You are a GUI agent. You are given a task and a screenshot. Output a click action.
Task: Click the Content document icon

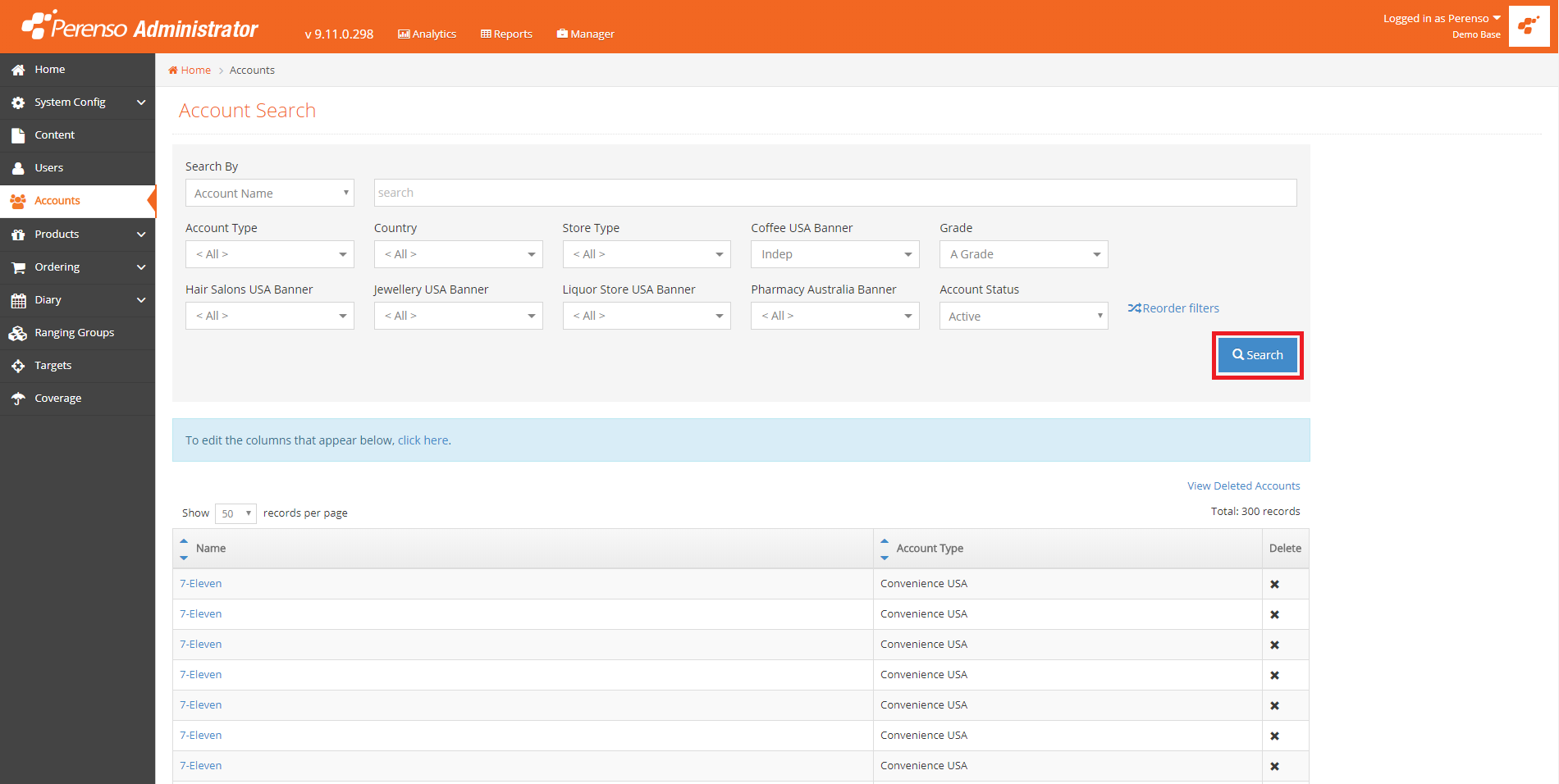pos(18,136)
